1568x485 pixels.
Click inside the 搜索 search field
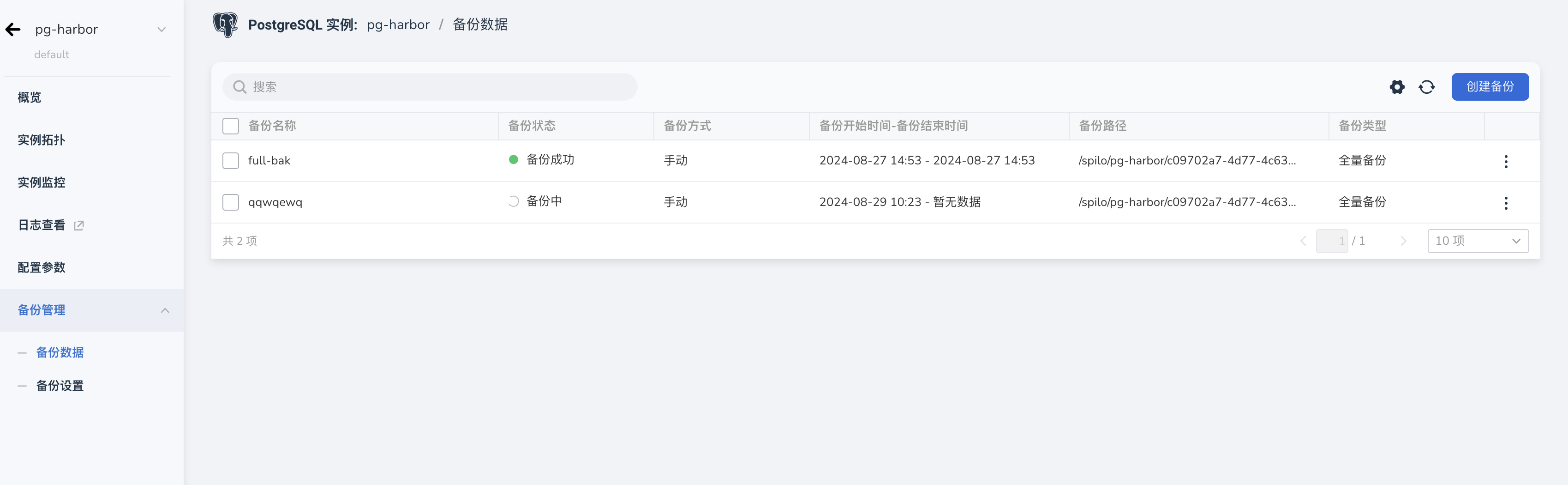coord(426,86)
